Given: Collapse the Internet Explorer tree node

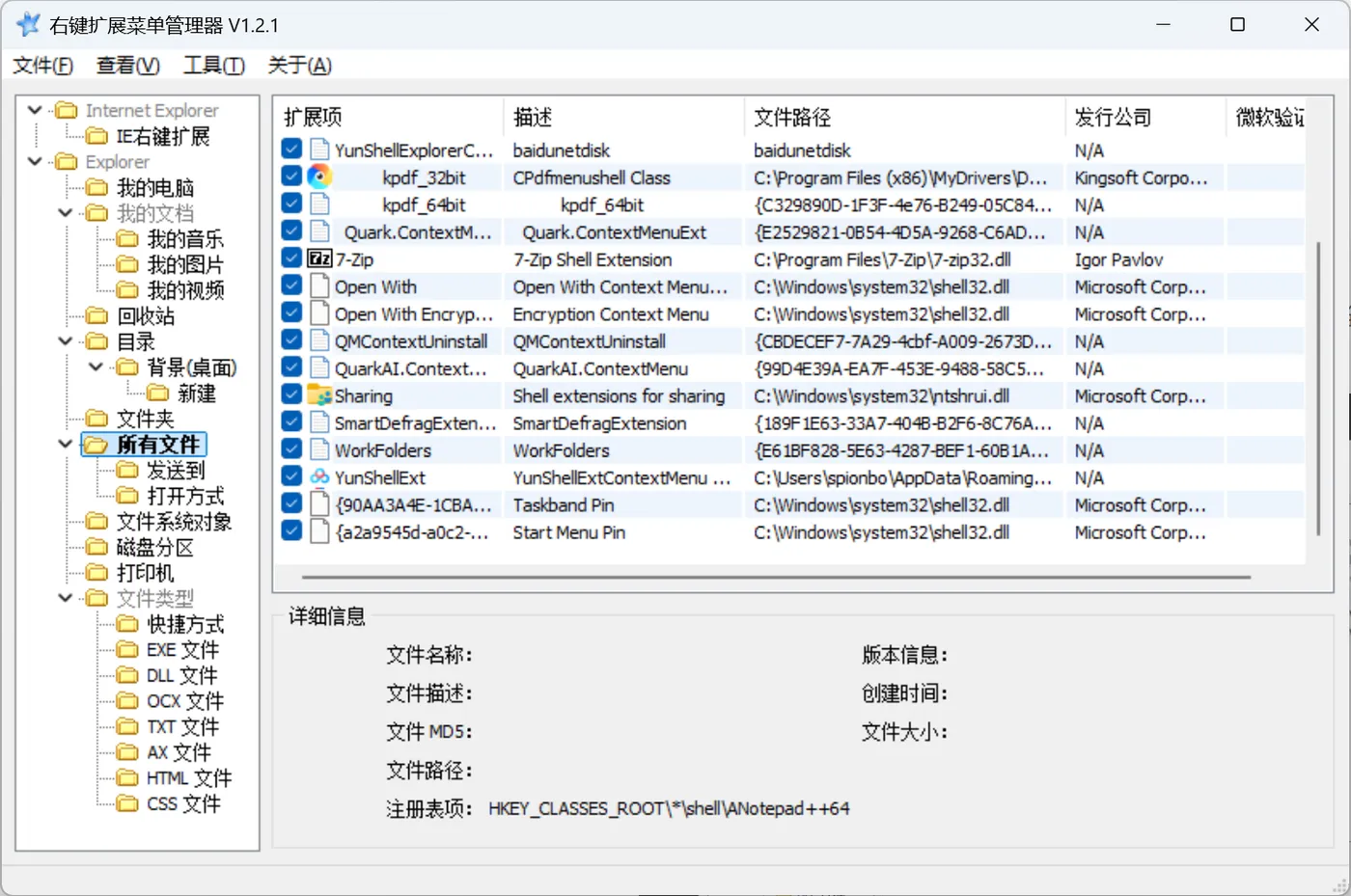Looking at the screenshot, I should pos(36,110).
